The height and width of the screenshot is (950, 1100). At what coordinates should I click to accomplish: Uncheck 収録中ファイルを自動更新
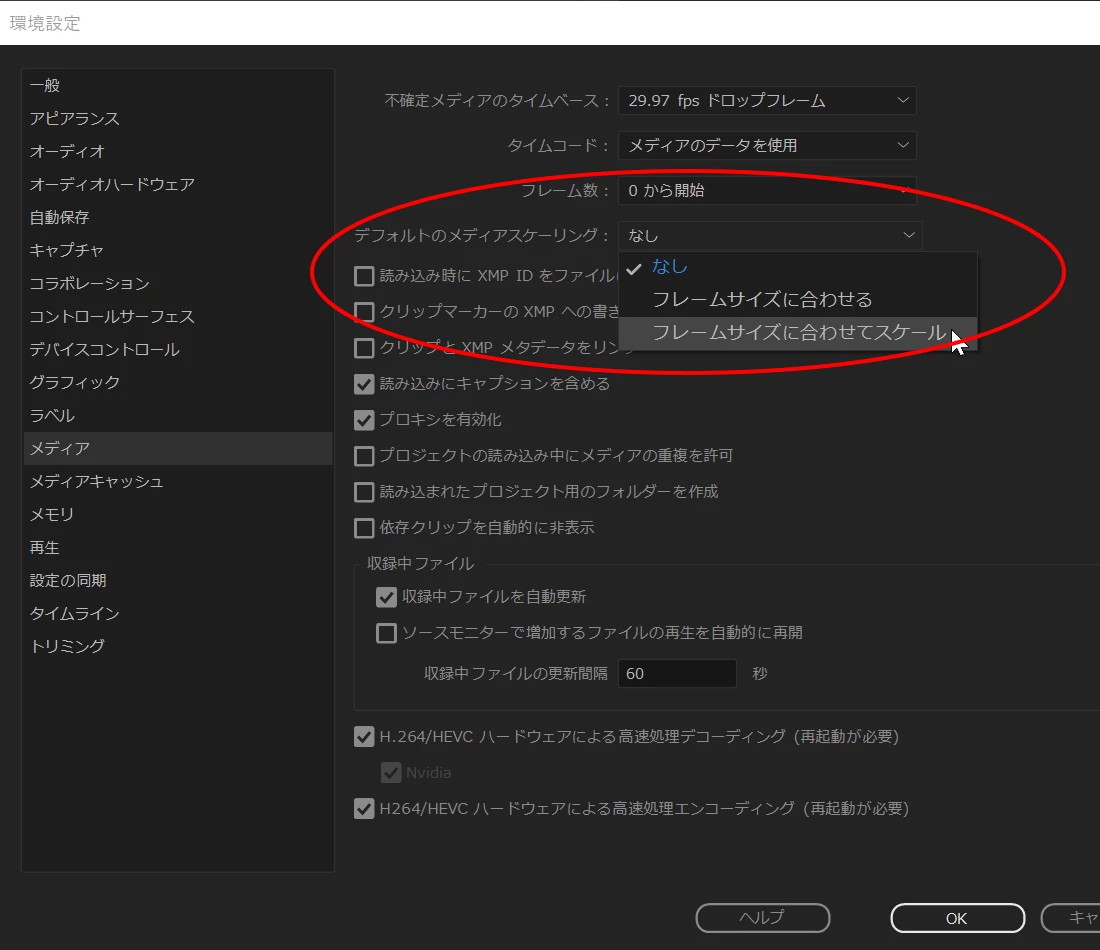[x=387, y=597]
